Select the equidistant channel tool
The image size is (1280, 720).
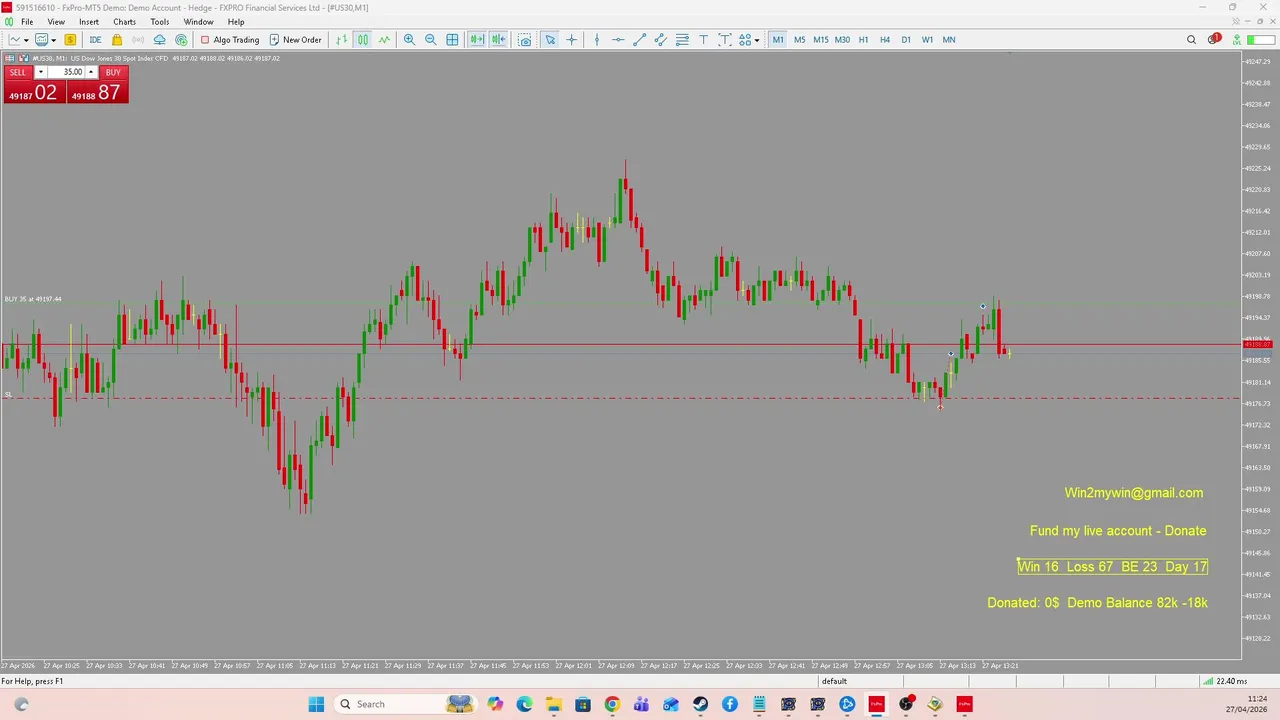[x=660, y=40]
